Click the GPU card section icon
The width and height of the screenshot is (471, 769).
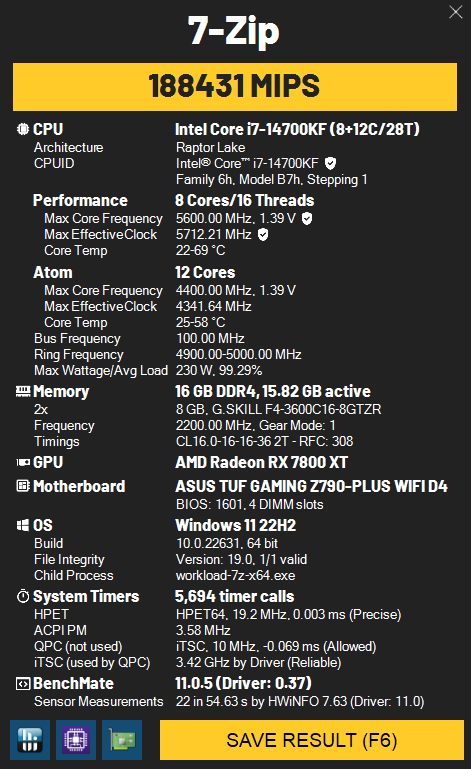click(23, 462)
